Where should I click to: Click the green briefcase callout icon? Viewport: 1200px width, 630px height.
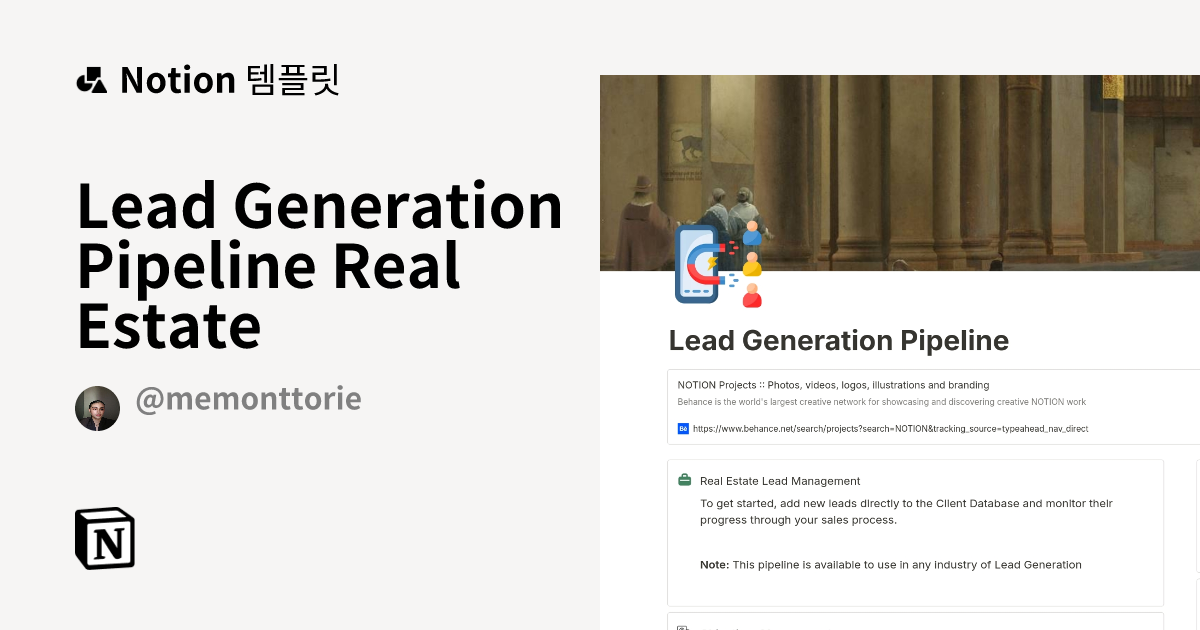[x=683, y=480]
